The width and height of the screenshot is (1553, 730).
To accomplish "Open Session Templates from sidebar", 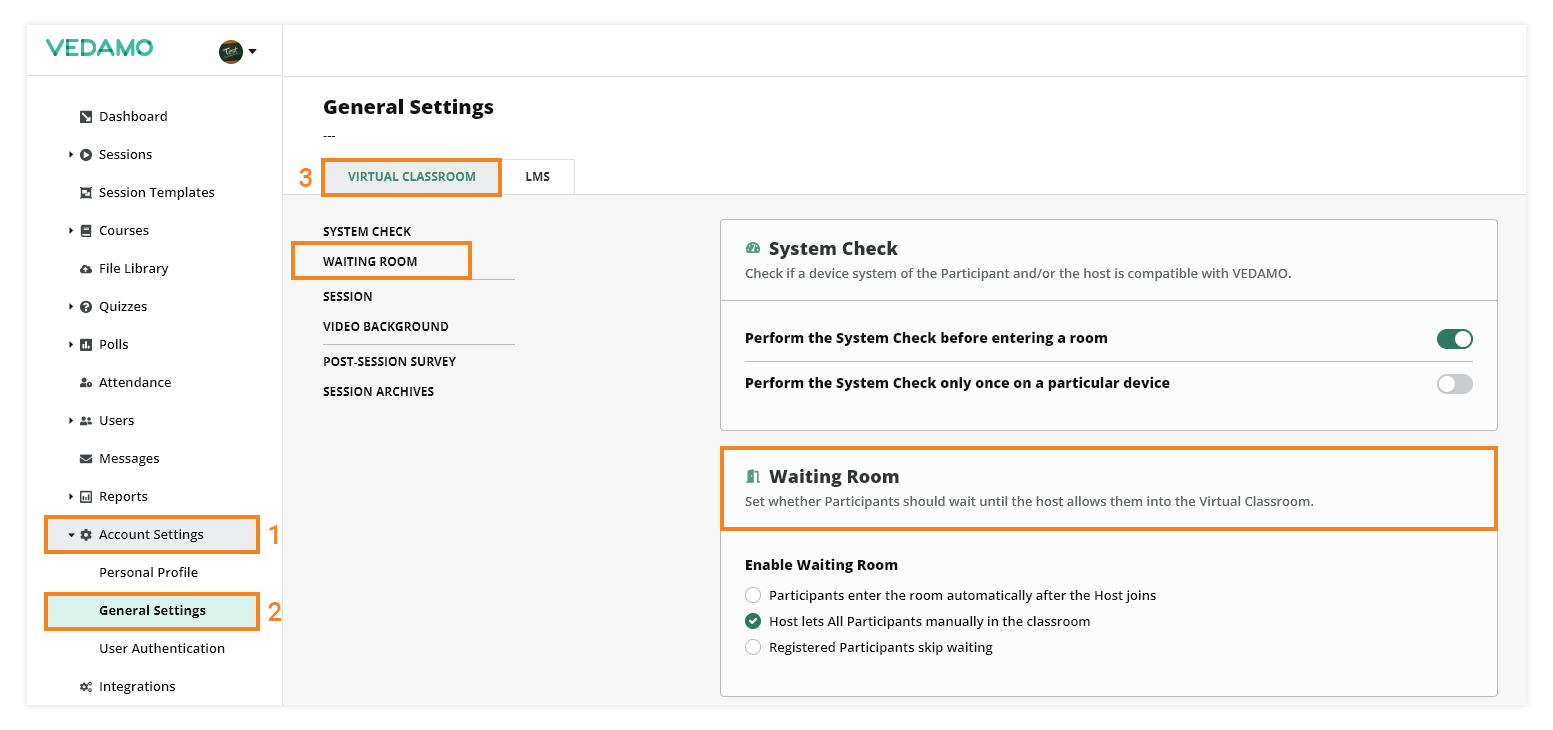I will click(157, 193).
